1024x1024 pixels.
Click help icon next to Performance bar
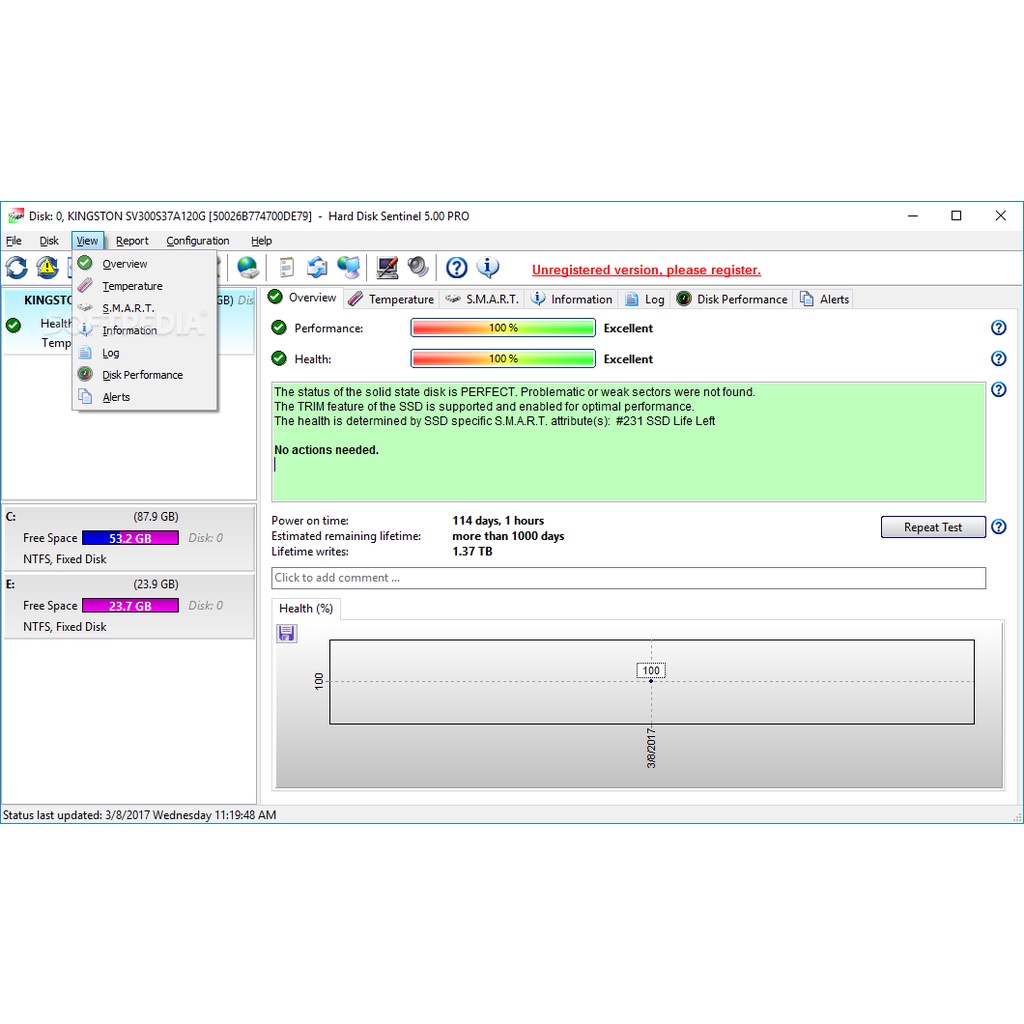(x=999, y=328)
